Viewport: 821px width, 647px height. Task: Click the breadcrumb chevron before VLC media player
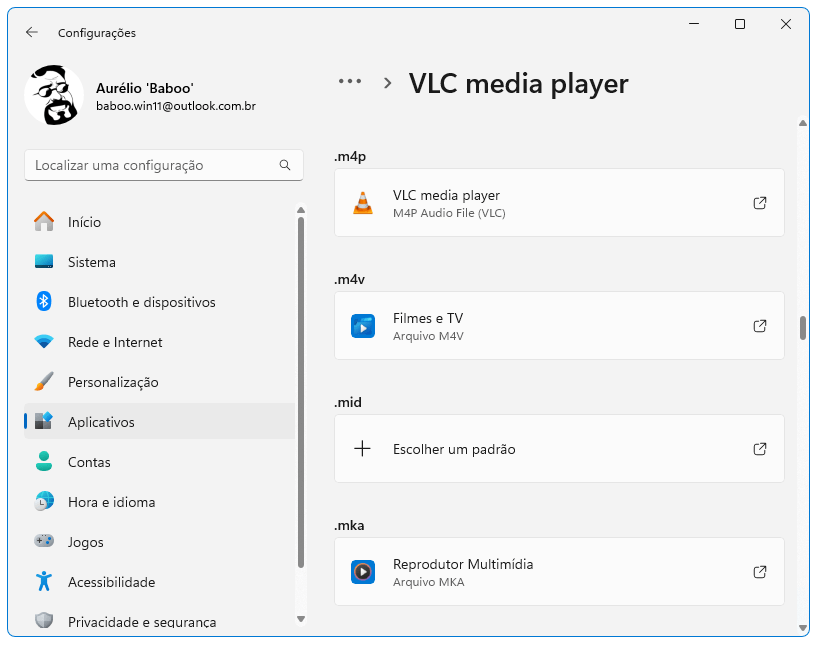point(387,83)
